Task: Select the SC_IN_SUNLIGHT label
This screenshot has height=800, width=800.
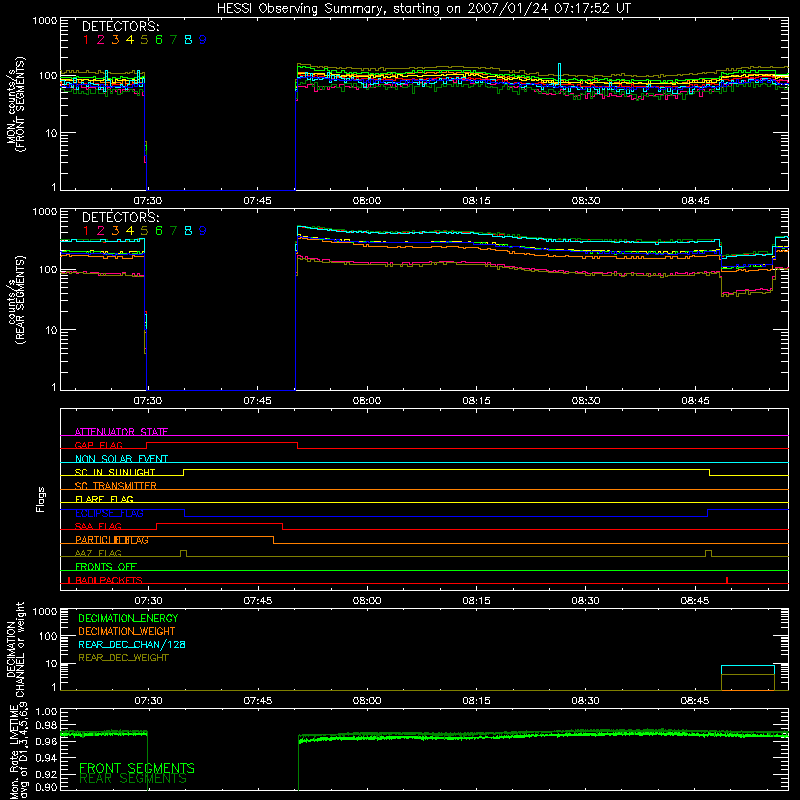Action: pos(115,472)
